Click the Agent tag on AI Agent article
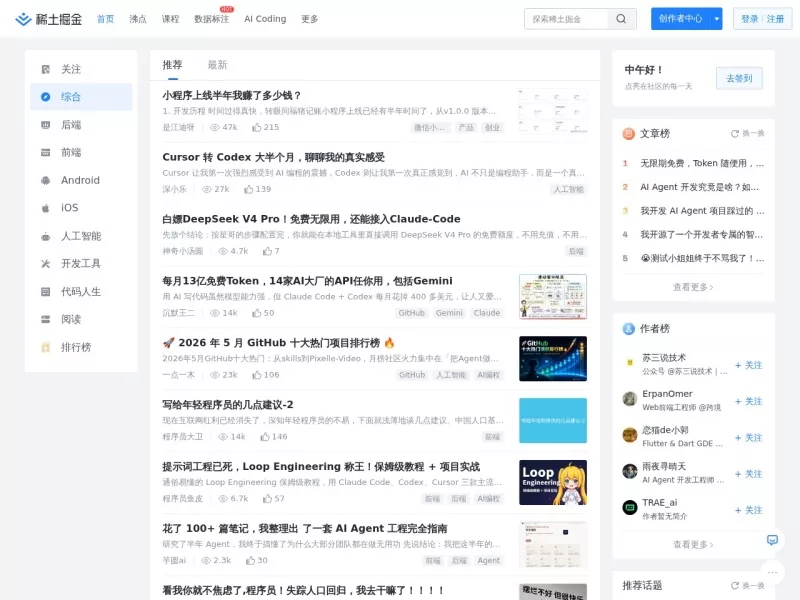 click(488, 560)
